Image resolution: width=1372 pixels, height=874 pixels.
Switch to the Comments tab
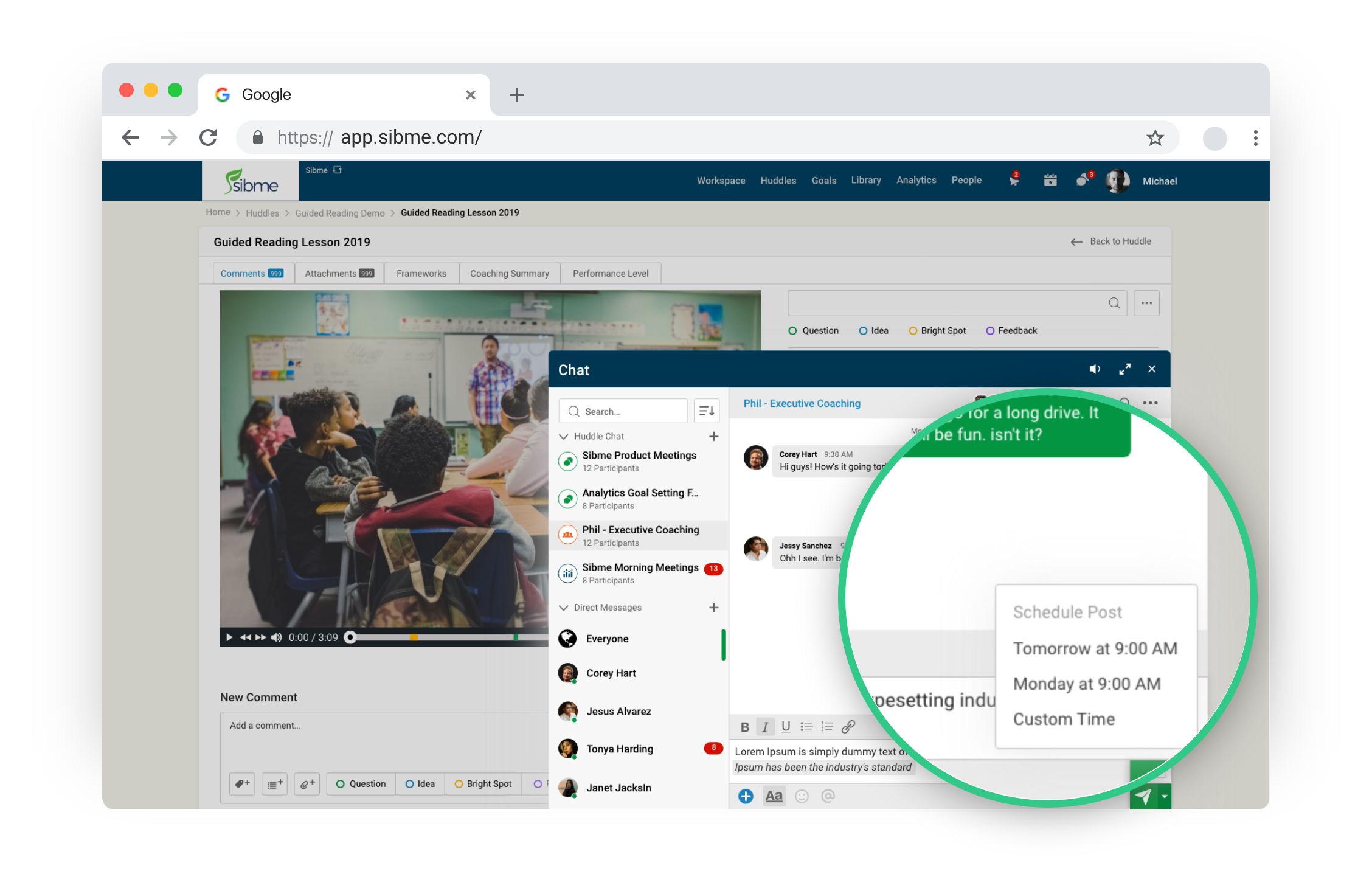coord(253,273)
